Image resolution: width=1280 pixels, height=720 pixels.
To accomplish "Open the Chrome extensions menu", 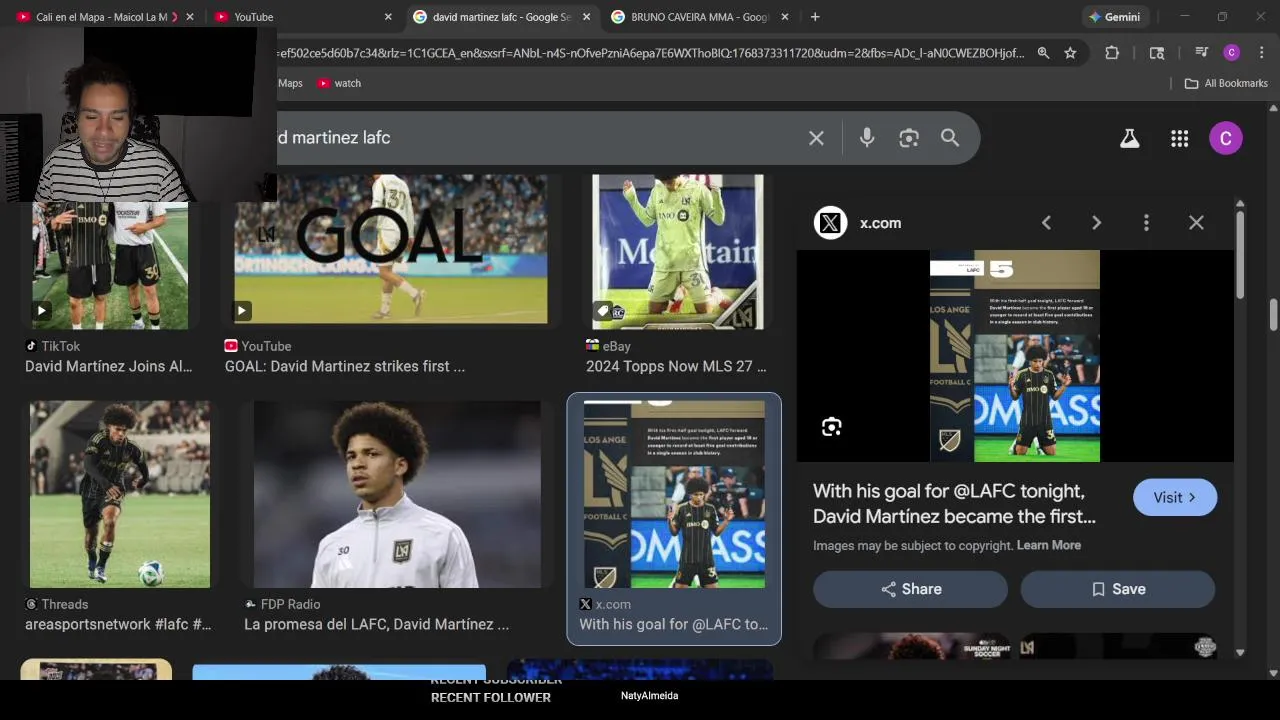I will (x=1112, y=53).
